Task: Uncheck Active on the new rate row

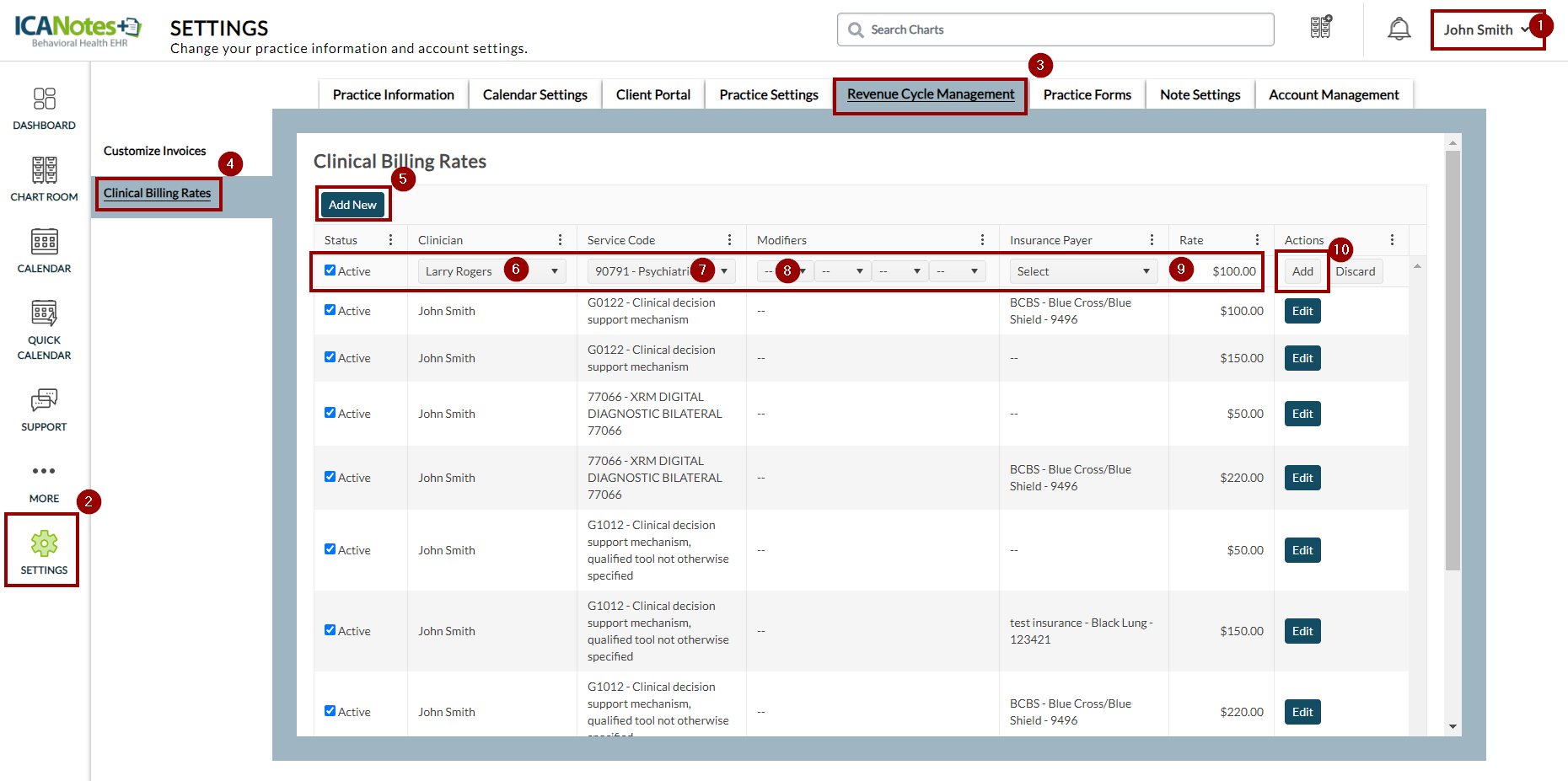Action: [330, 270]
